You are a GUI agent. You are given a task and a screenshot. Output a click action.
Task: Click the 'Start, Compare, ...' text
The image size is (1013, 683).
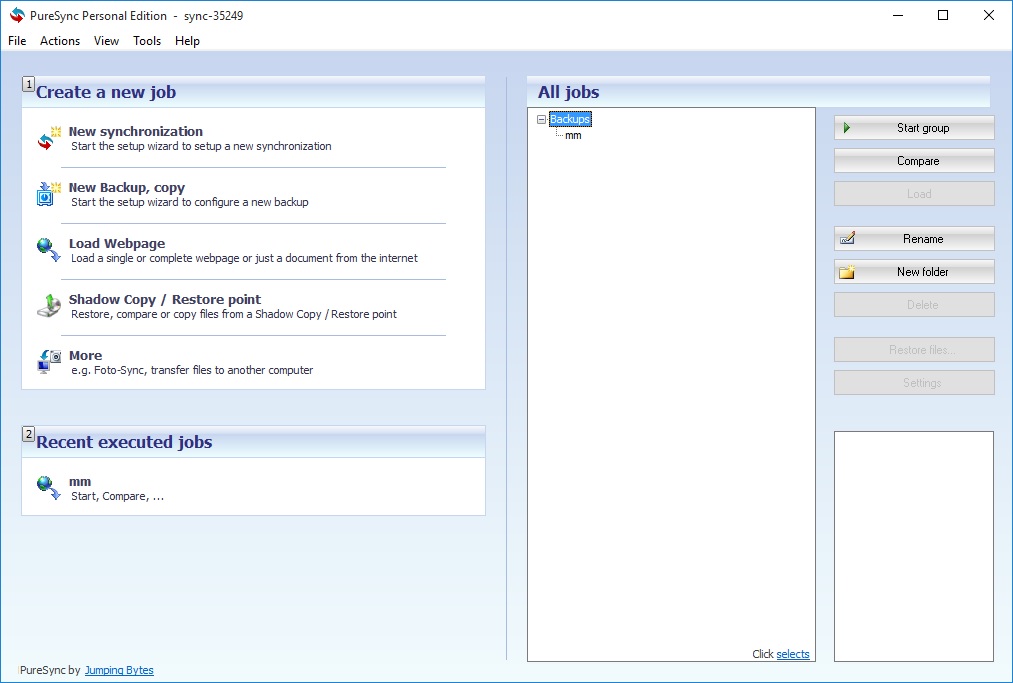click(x=117, y=496)
